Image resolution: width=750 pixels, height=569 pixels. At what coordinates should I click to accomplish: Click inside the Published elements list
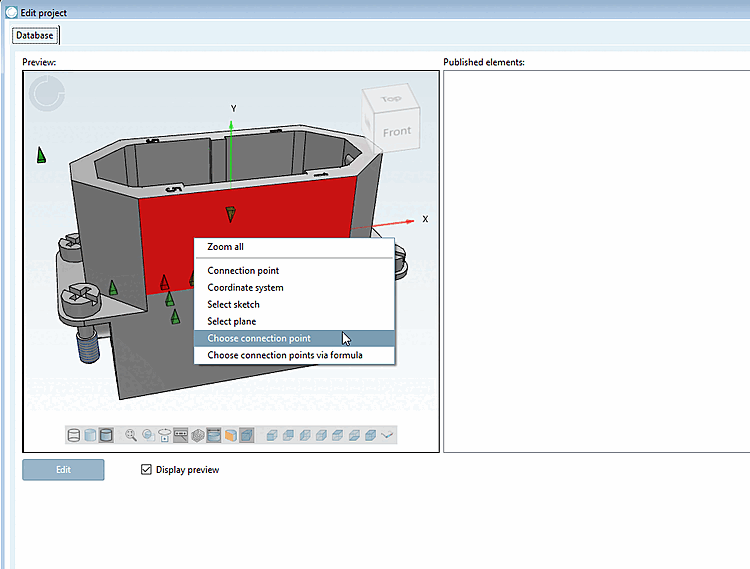[595, 260]
